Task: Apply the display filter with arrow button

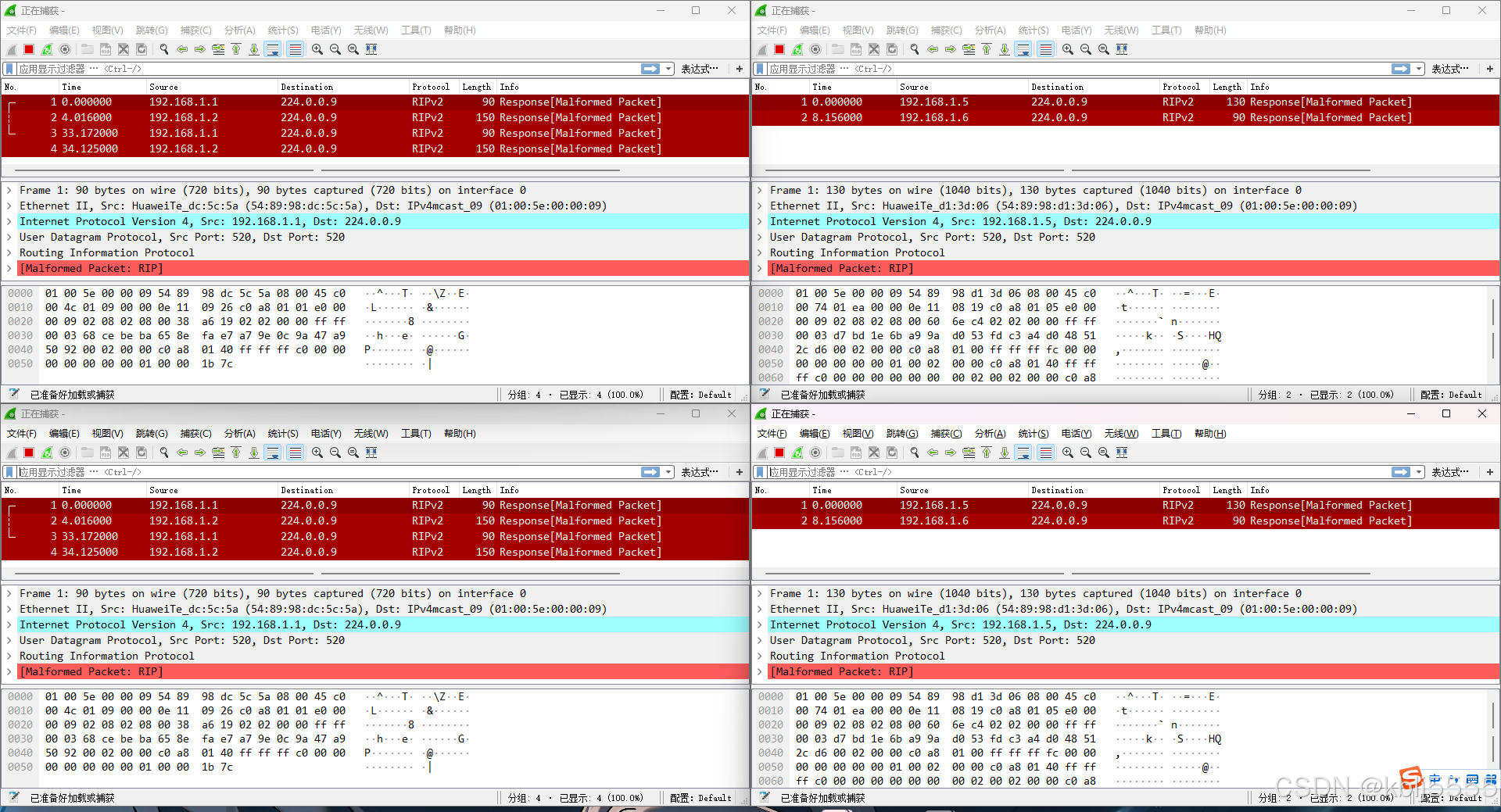Action: coord(650,68)
